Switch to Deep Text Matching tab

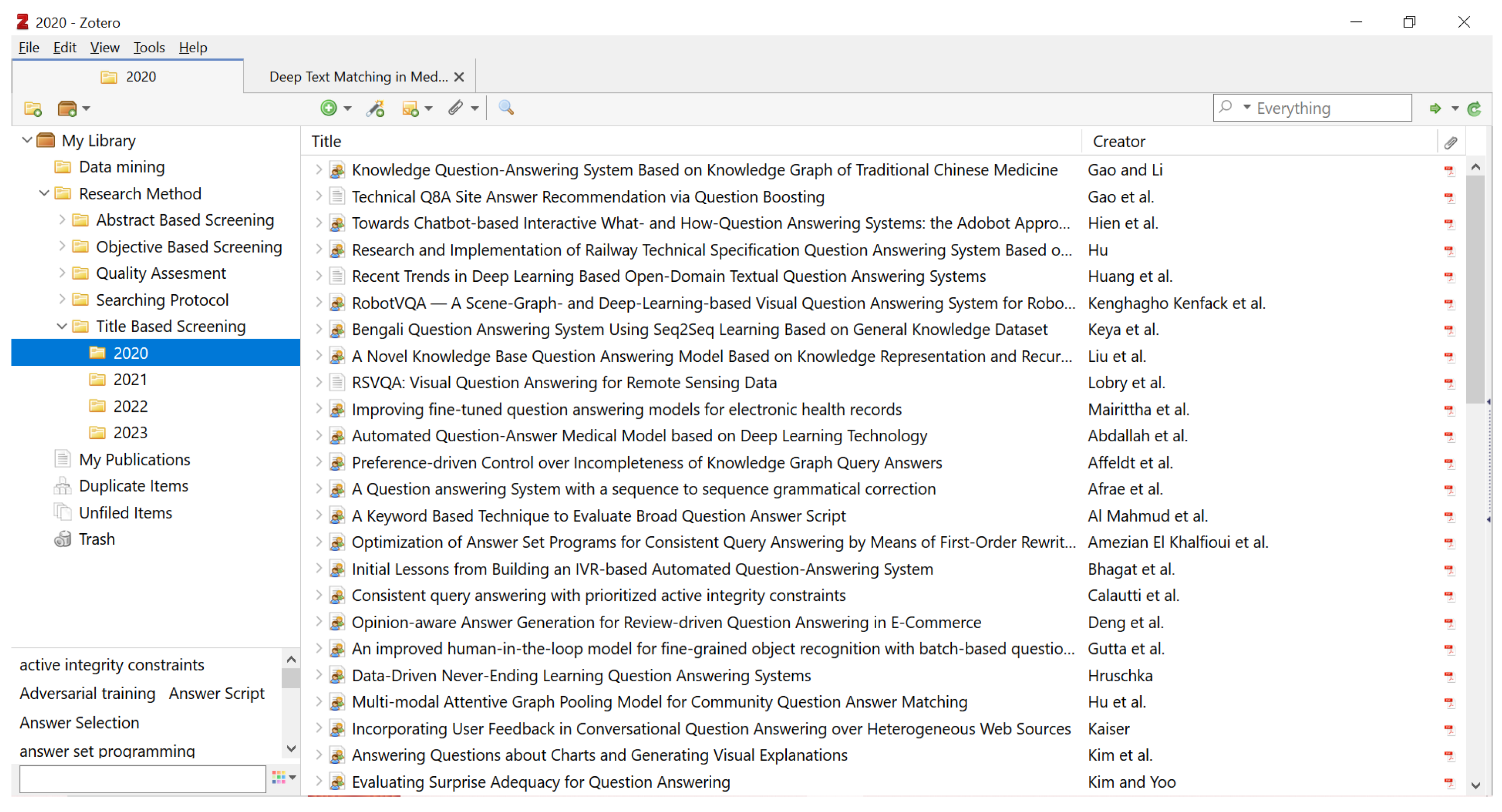(358, 77)
